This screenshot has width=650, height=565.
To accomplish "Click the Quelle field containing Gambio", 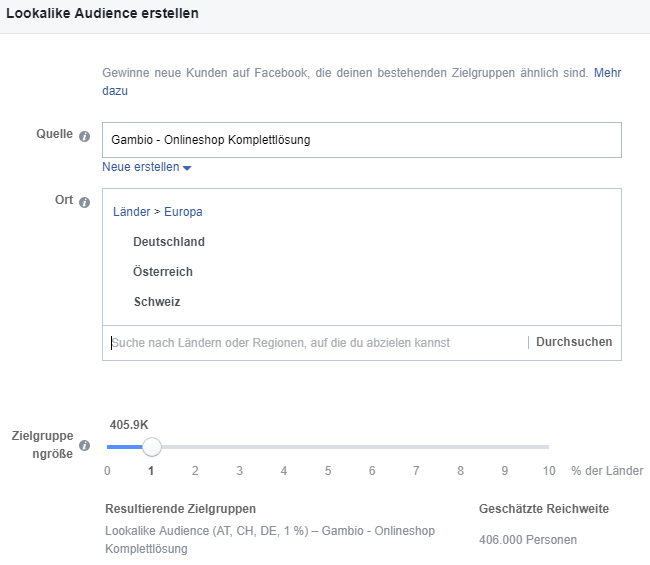I will coord(361,140).
